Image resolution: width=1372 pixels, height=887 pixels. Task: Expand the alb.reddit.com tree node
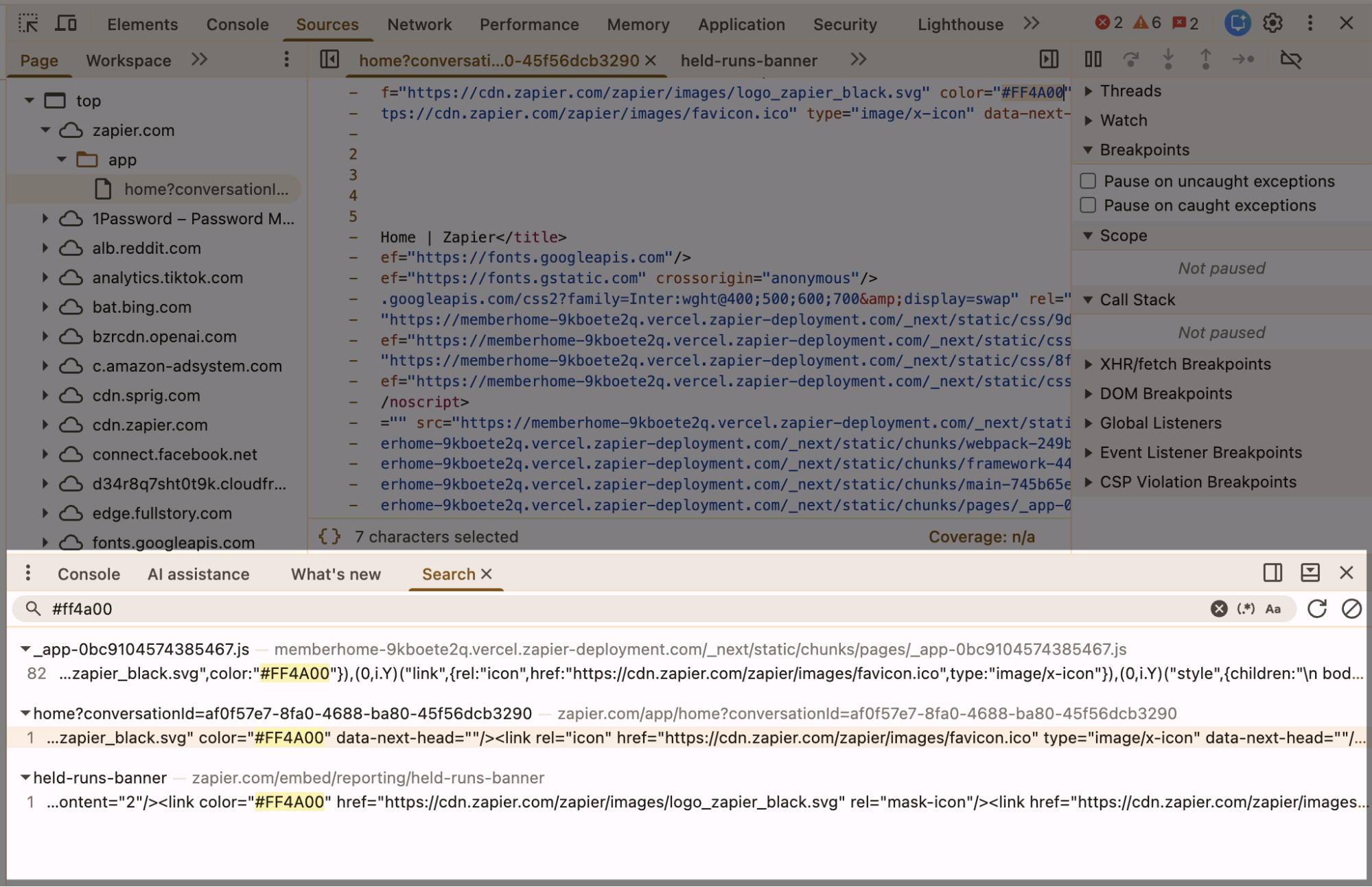45,248
